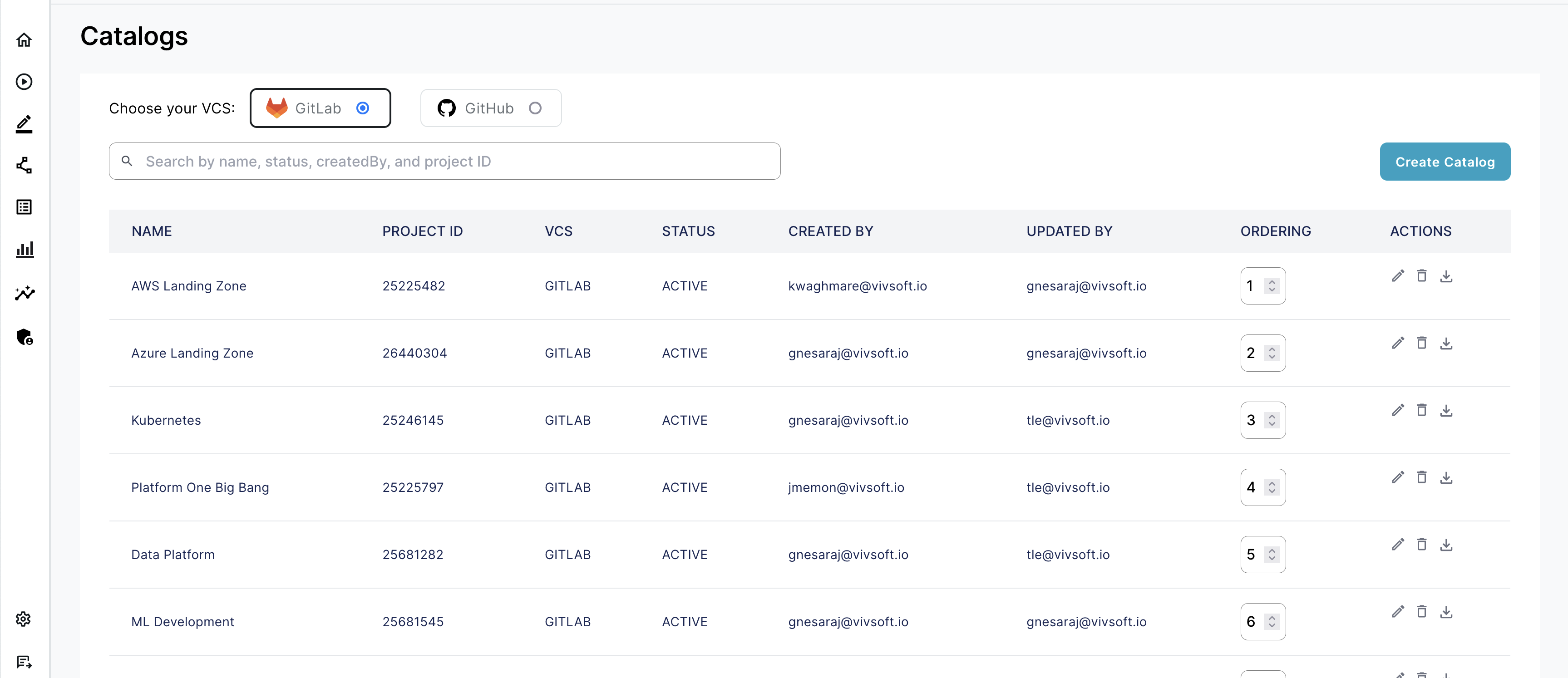Download the Platform One Big Bang catalog

[x=1446, y=478]
